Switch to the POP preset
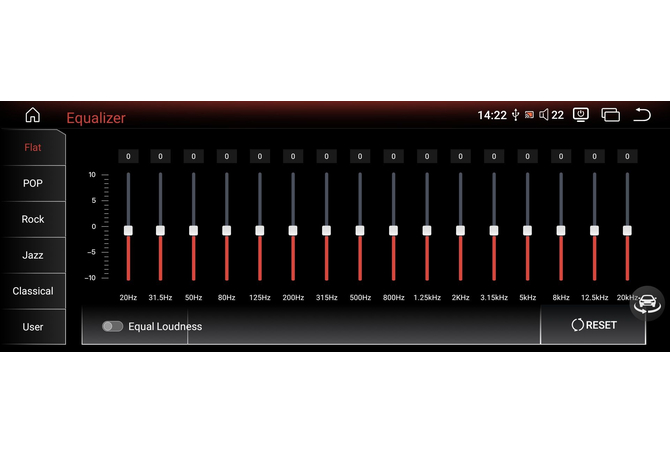The height and width of the screenshot is (453, 670). [x=33, y=184]
